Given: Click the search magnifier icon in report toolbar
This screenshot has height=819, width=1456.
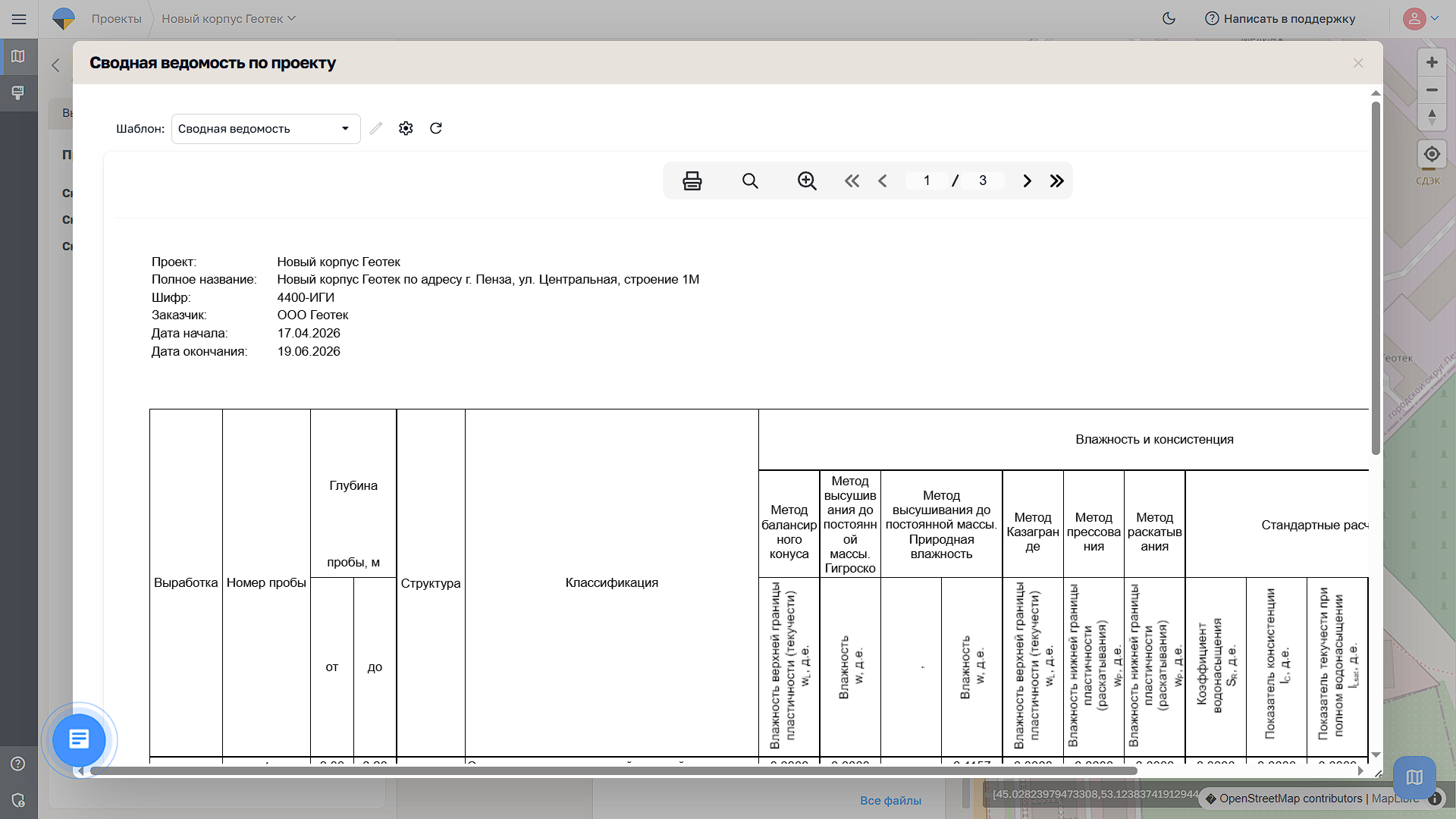Looking at the screenshot, I should click(750, 180).
